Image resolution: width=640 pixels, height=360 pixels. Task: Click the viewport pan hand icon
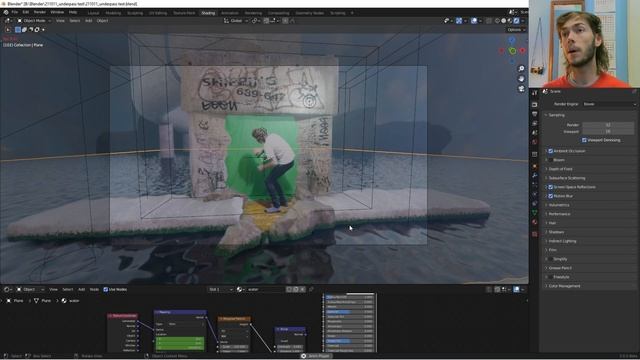521,78
